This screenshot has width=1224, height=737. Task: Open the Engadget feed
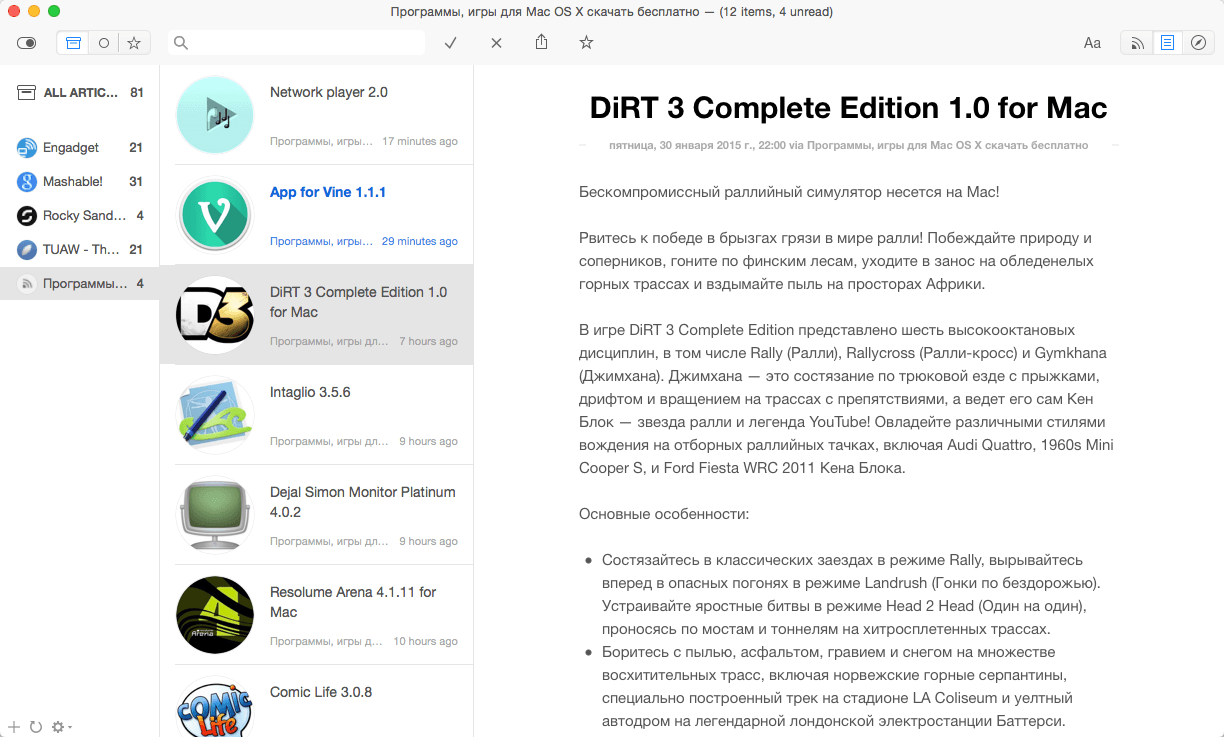click(x=80, y=148)
